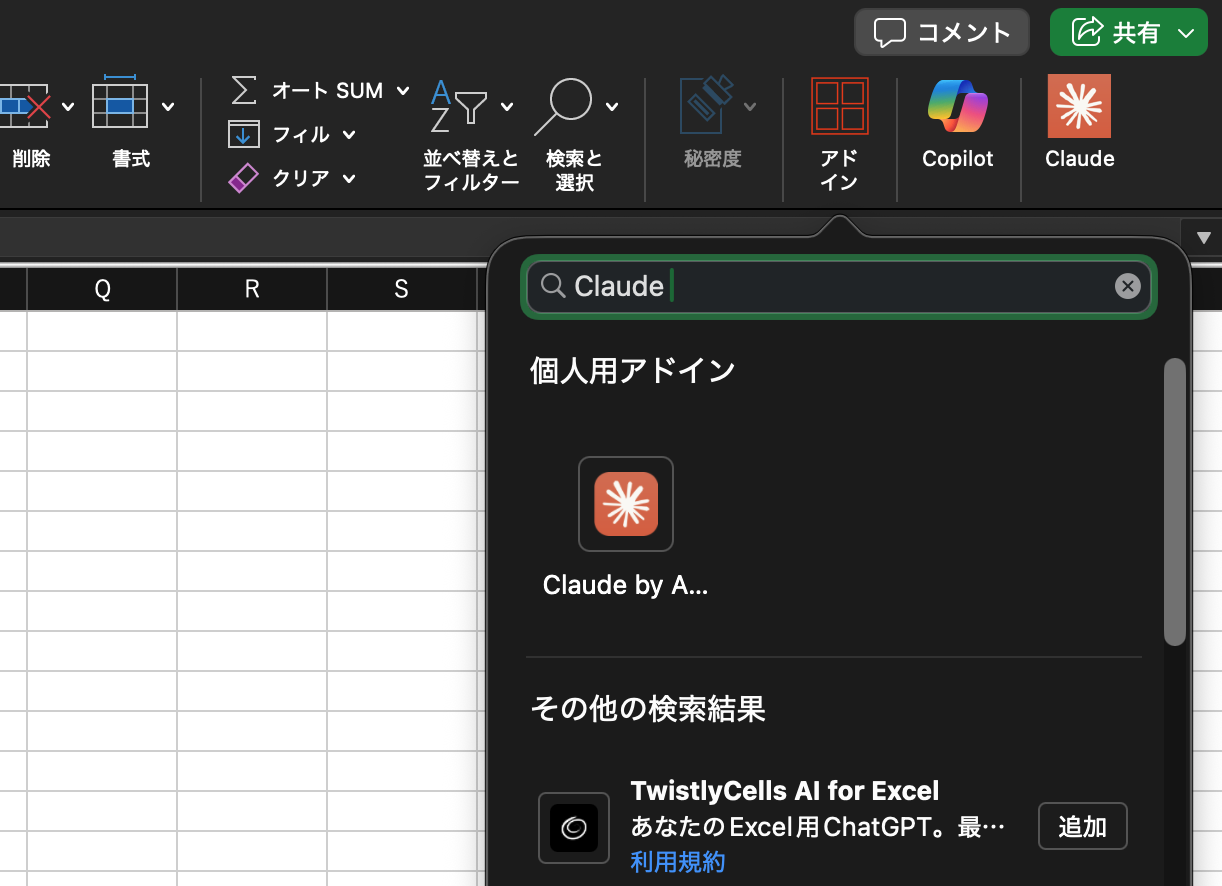
Task: Click the コメント comments button
Action: [x=942, y=33]
